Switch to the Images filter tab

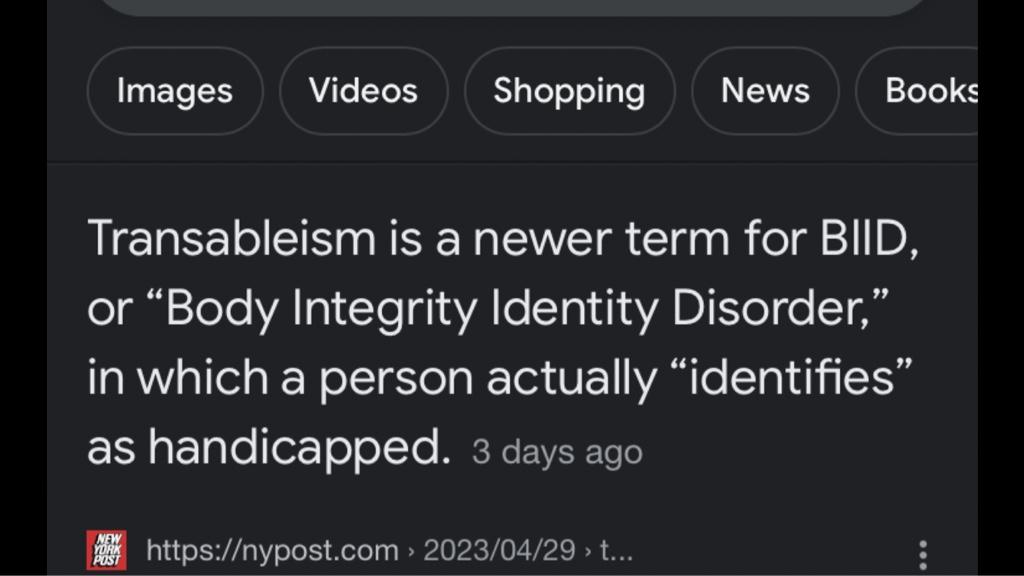[x=175, y=91]
